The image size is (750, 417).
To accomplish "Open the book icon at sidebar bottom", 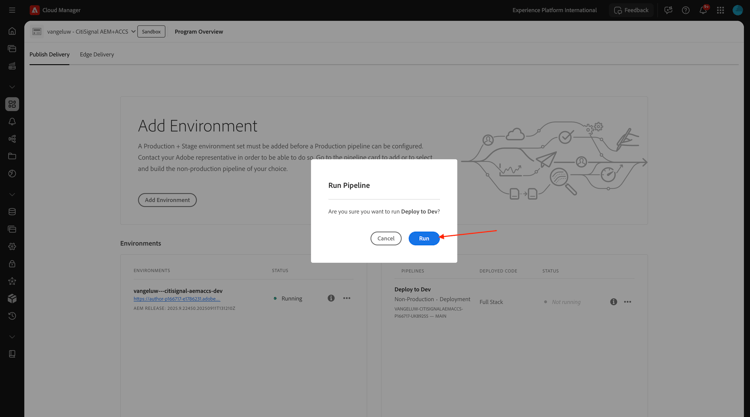I will pyautogui.click(x=12, y=354).
